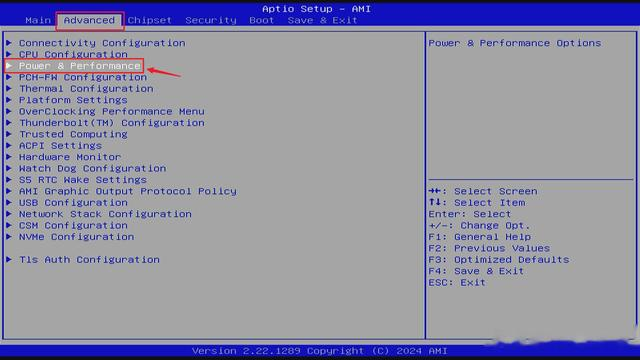Click the Select Screen key hint
The height and width of the screenshot is (360, 640).
483,191
